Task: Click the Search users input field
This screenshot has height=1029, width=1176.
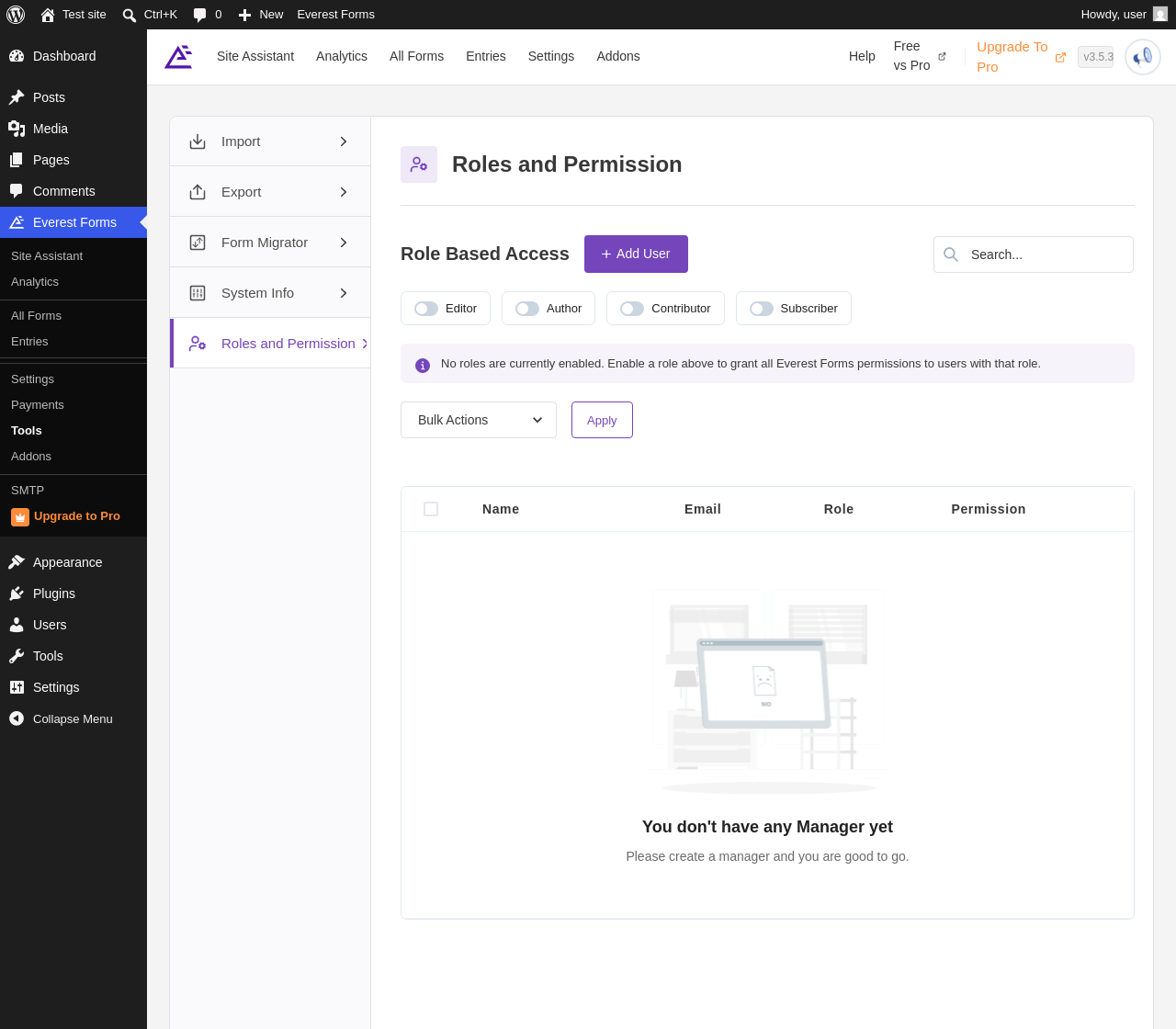Action: click(1034, 254)
